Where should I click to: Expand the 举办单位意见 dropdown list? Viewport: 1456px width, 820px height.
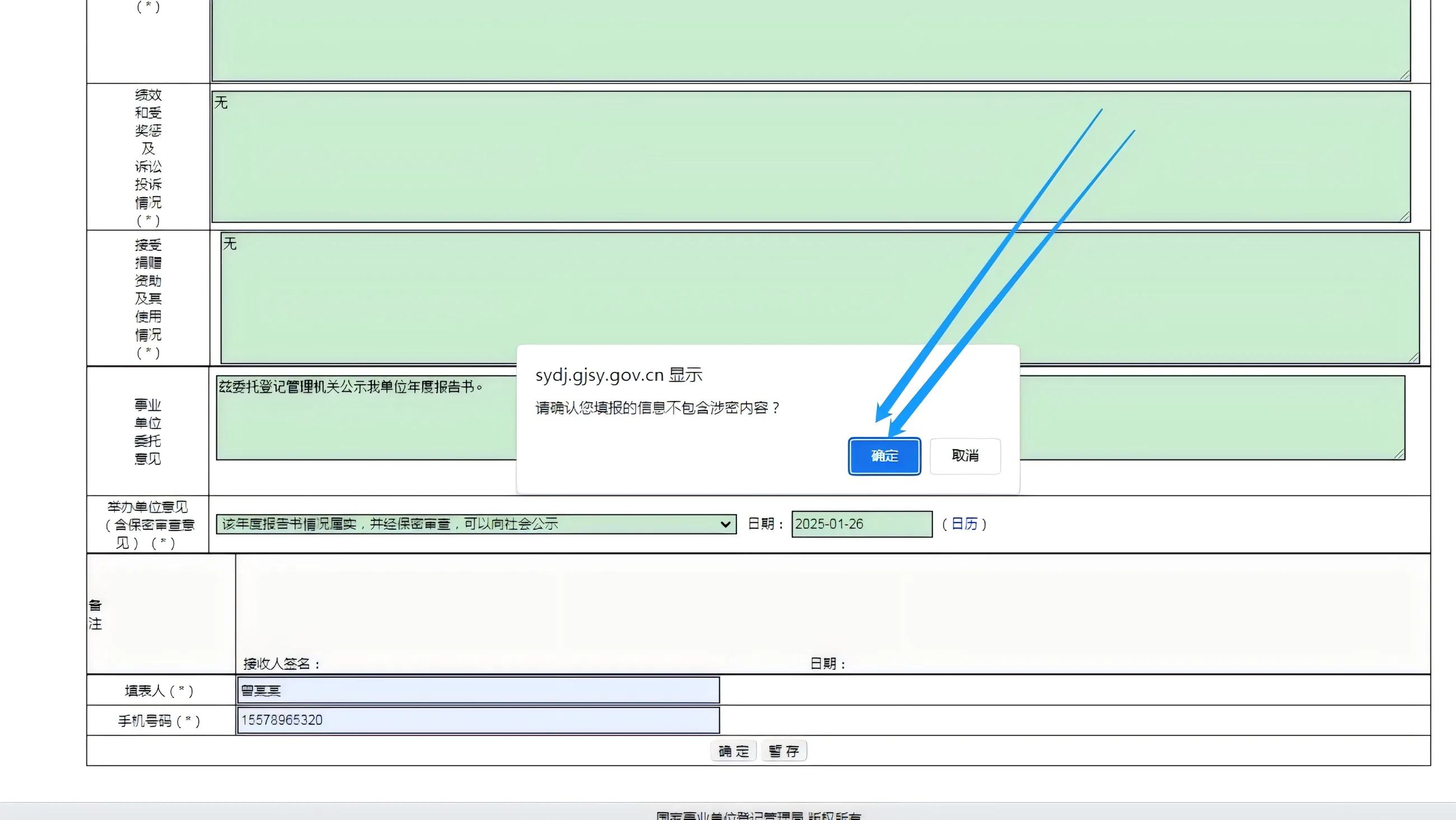coord(475,524)
